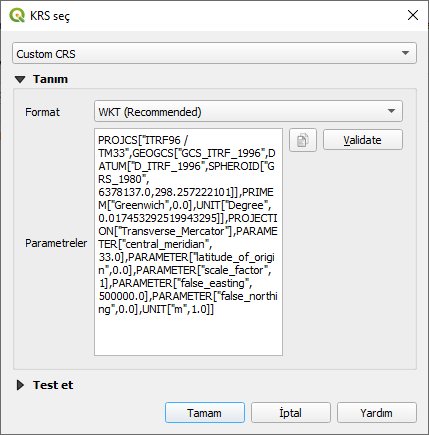This screenshot has height=435, width=429.
Task: Click the empty area below the WKT text
Action: point(188,335)
